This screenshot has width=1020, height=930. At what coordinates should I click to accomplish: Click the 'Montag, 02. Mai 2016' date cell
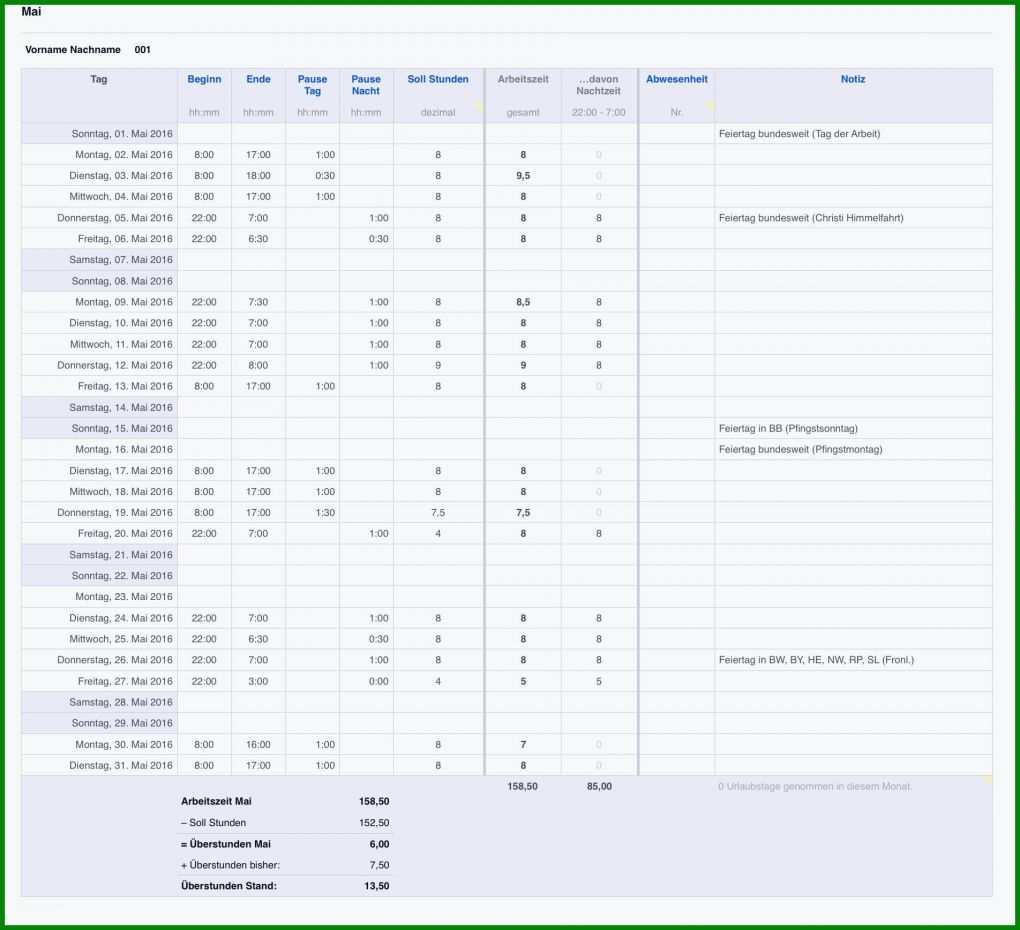[x=100, y=155]
